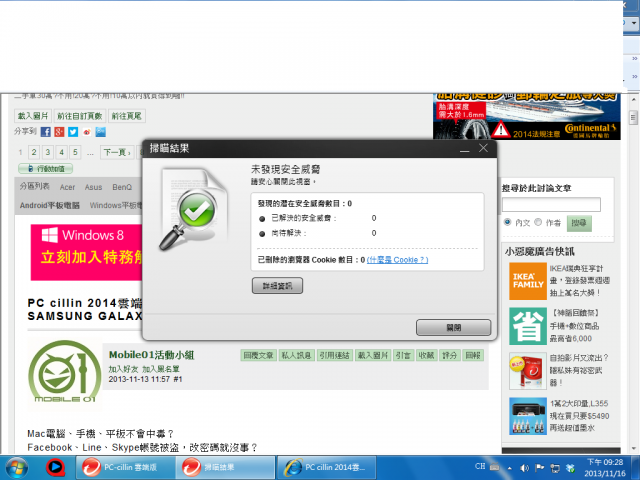
Task: Click 回覆文章 post action
Action: [258, 356]
